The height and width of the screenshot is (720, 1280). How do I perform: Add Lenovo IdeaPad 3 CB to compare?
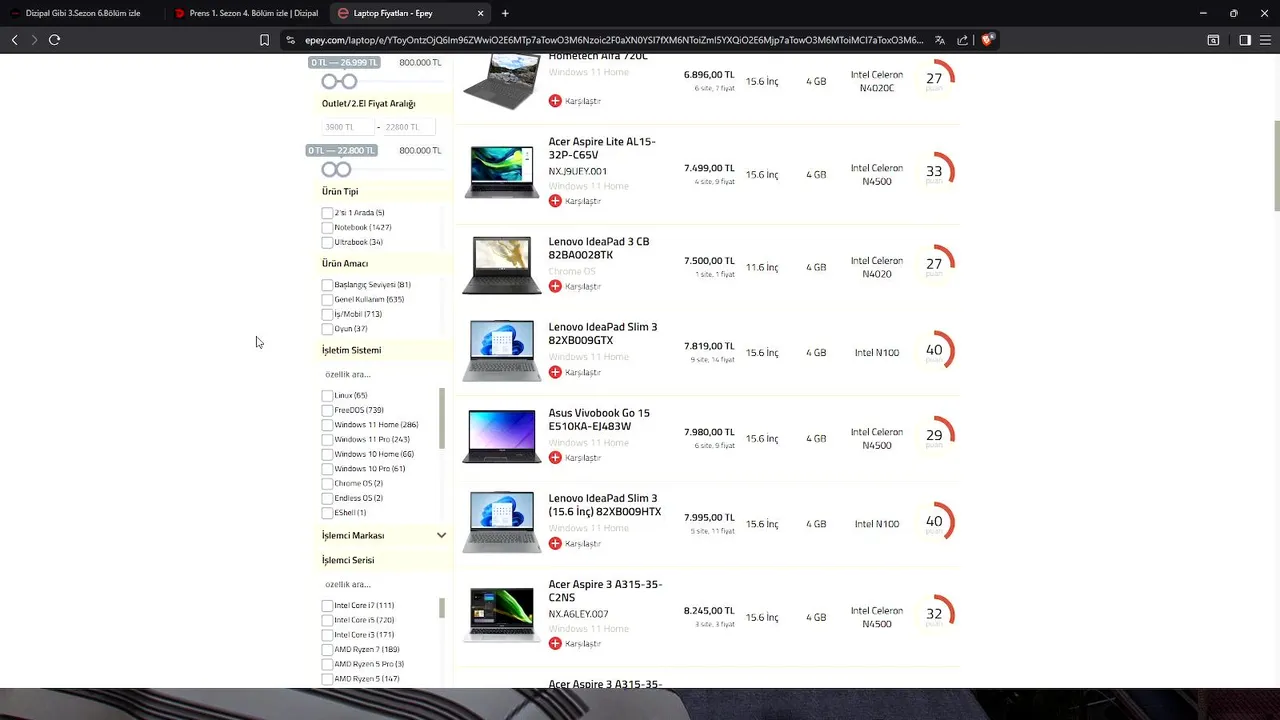[555, 286]
